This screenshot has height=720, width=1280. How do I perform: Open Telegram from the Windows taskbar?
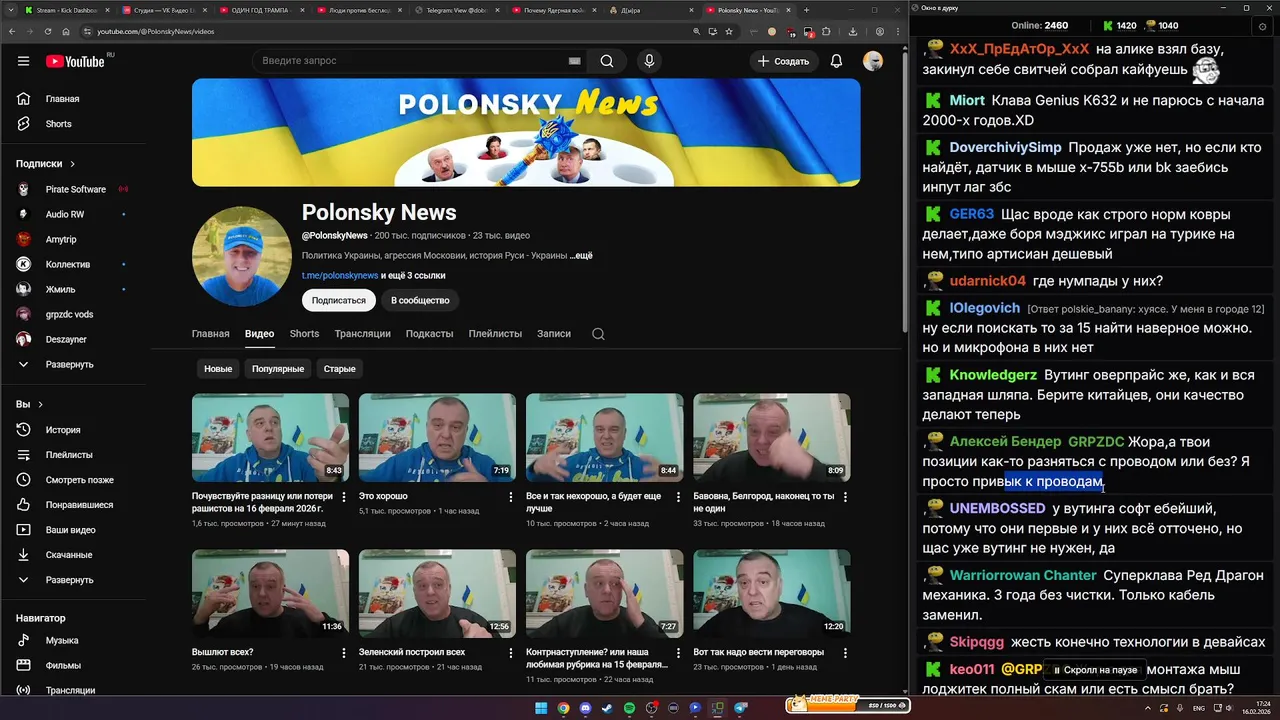tap(740, 708)
